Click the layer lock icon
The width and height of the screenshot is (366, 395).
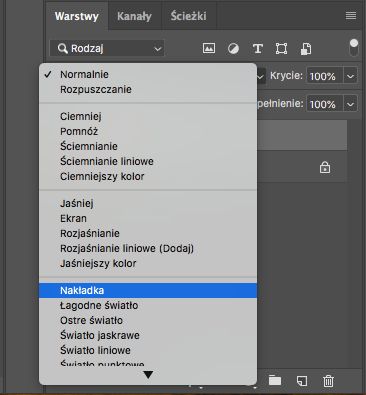[325, 167]
